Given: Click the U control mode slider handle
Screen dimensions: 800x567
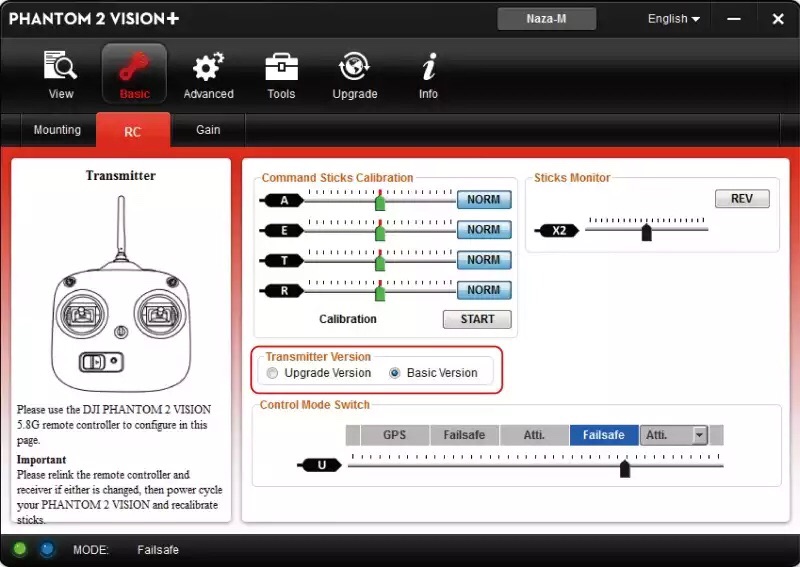Looking at the screenshot, I should tap(625, 469).
